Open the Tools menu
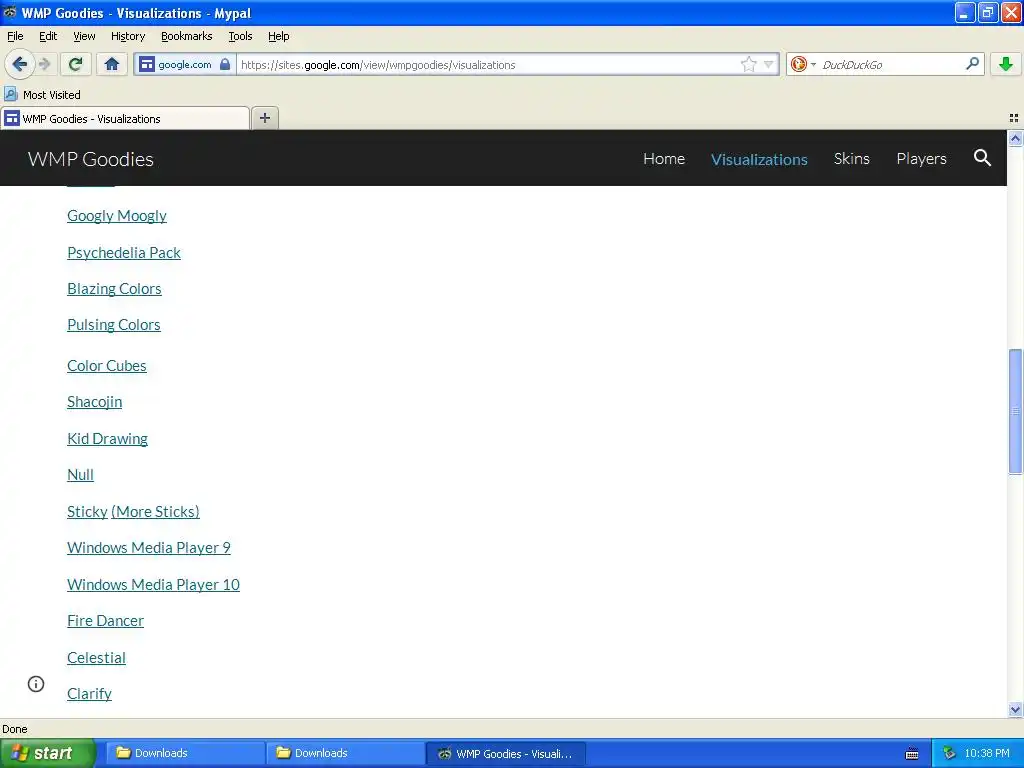1024x768 pixels. pos(240,36)
